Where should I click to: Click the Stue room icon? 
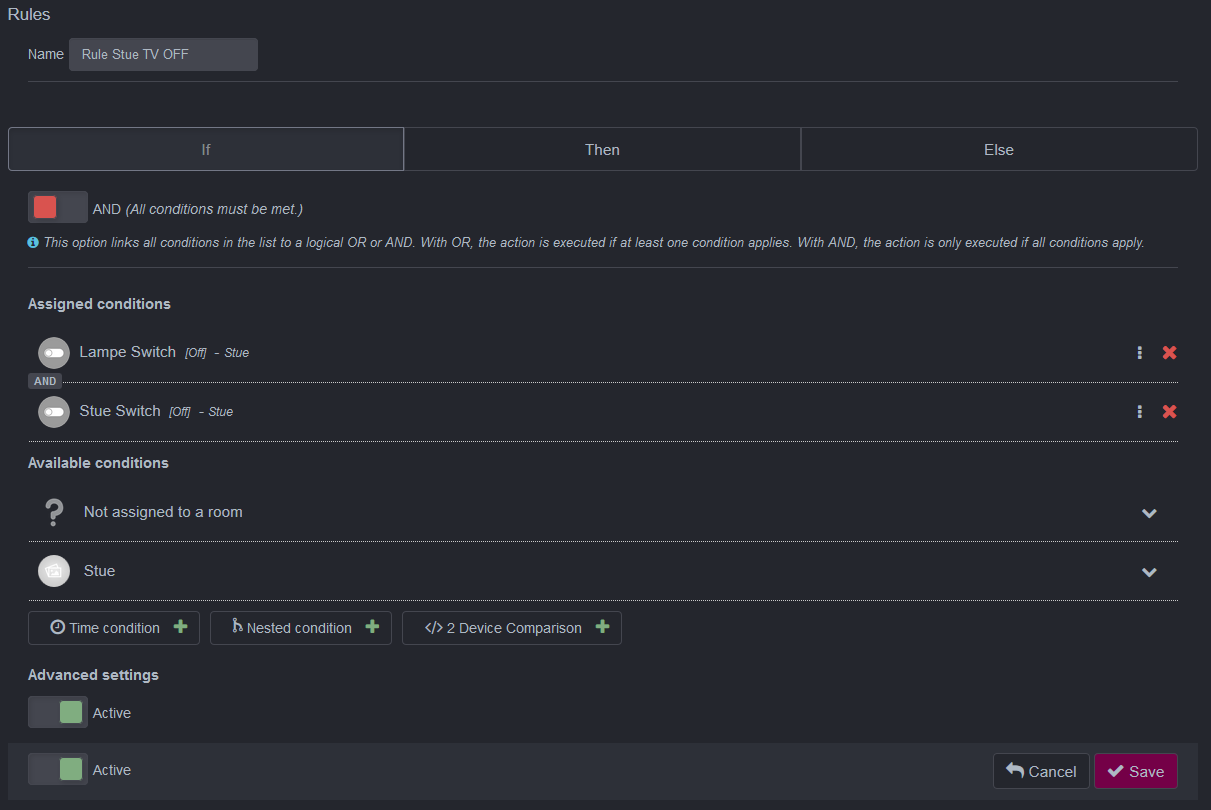(x=54, y=571)
